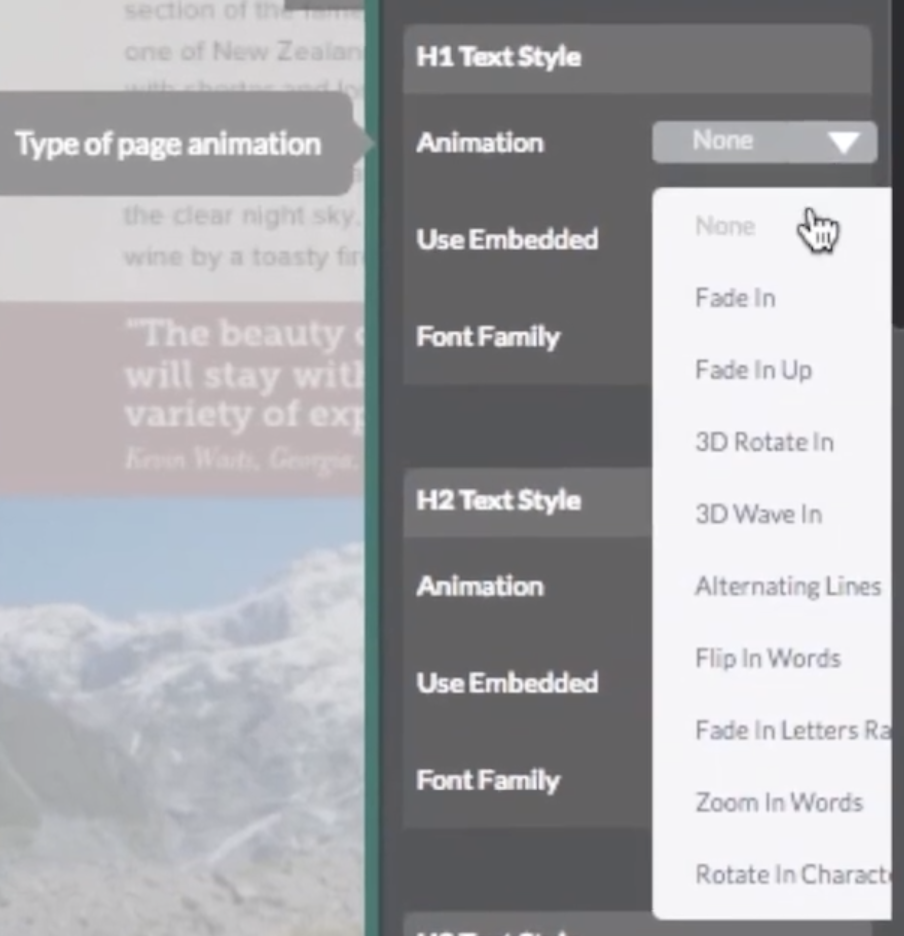This screenshot has width=904, height=936.
Task: Select Rotate In Characters animation
Action: [x=790, y=873]
